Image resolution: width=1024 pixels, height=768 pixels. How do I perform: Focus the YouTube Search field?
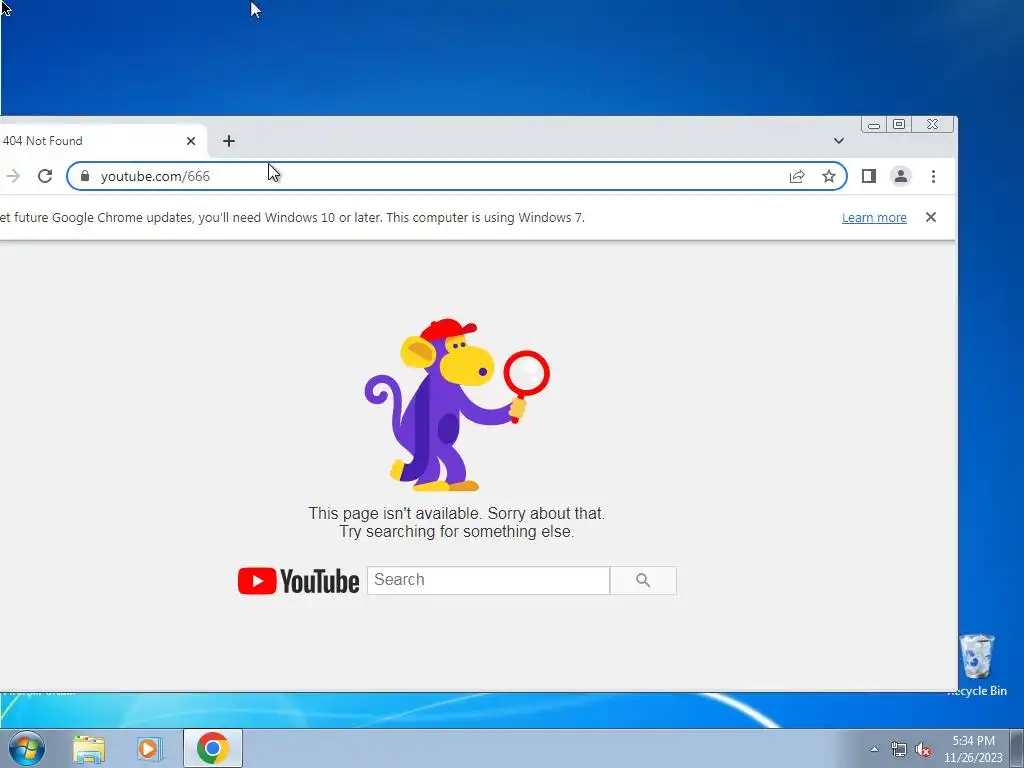pyautogui.click(x=488, y=581)
